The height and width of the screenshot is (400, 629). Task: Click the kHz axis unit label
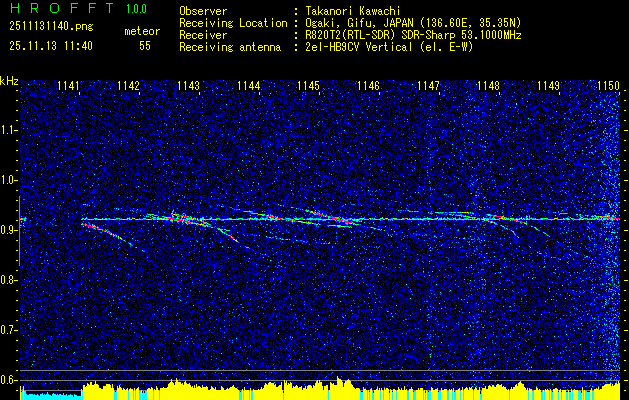[9, 81]
